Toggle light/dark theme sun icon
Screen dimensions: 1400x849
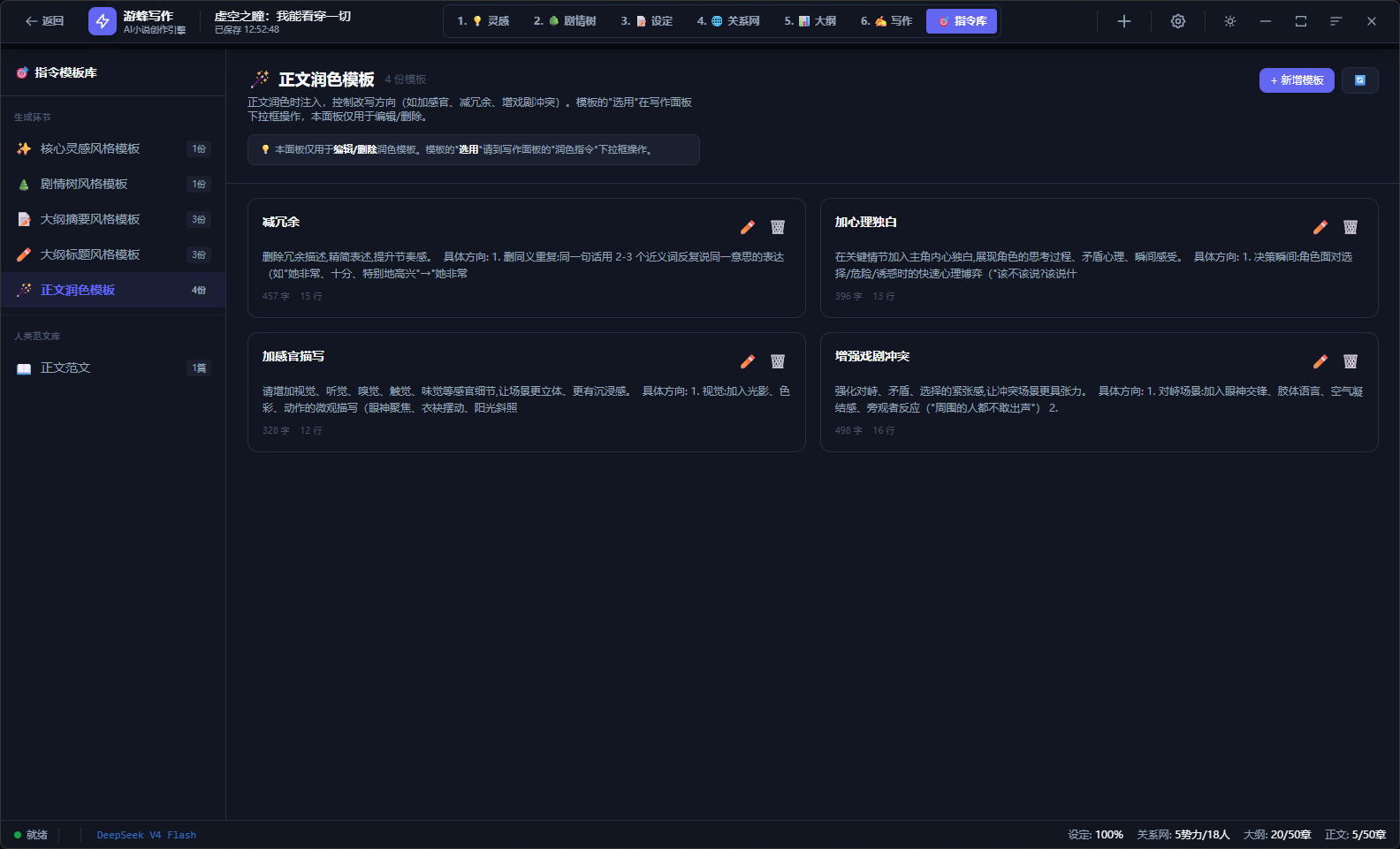pyautogui.click(x=1230, y=21)
